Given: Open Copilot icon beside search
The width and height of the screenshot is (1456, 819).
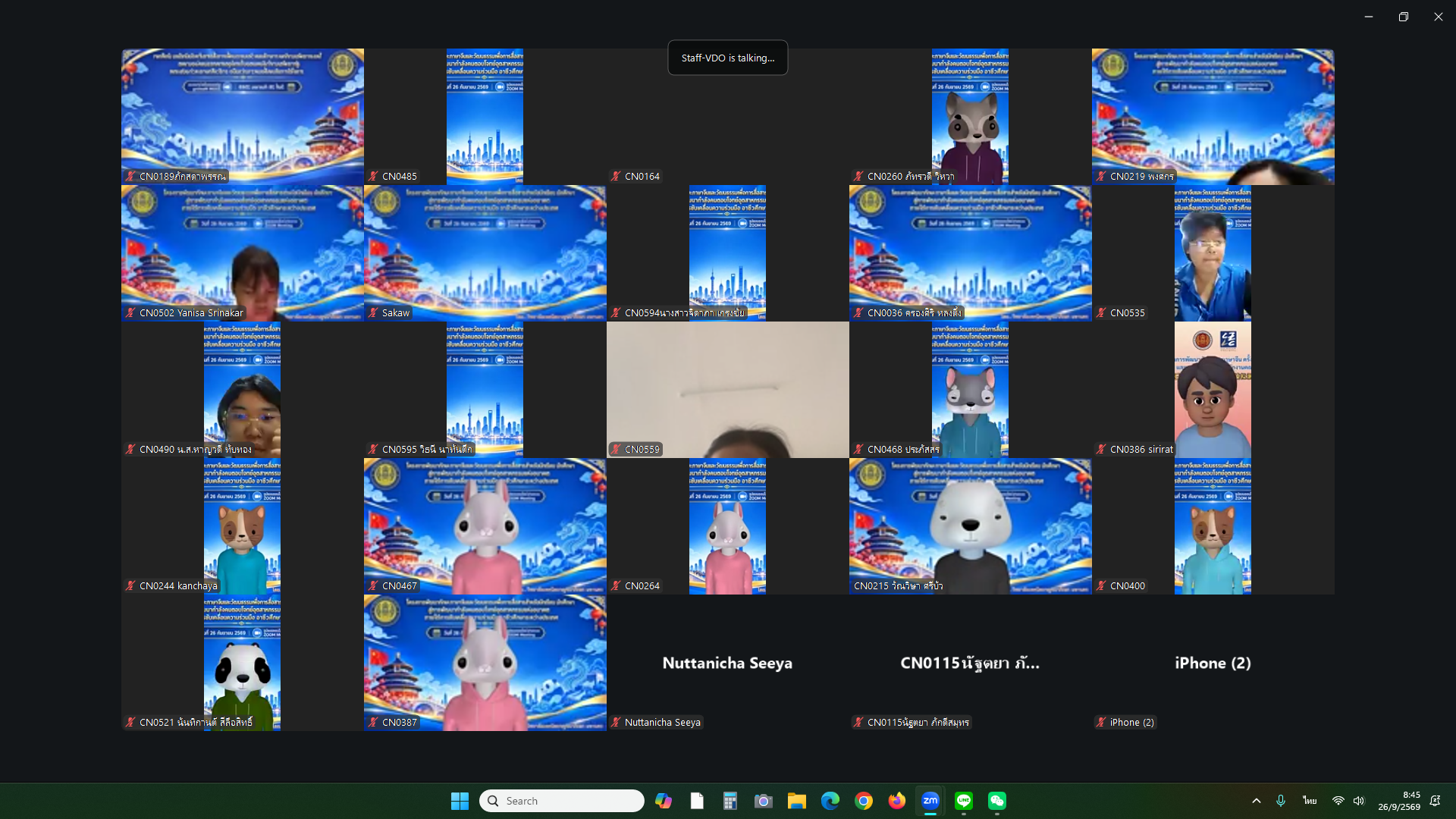Looking at the screenshot, I should [x=664, y=801].
